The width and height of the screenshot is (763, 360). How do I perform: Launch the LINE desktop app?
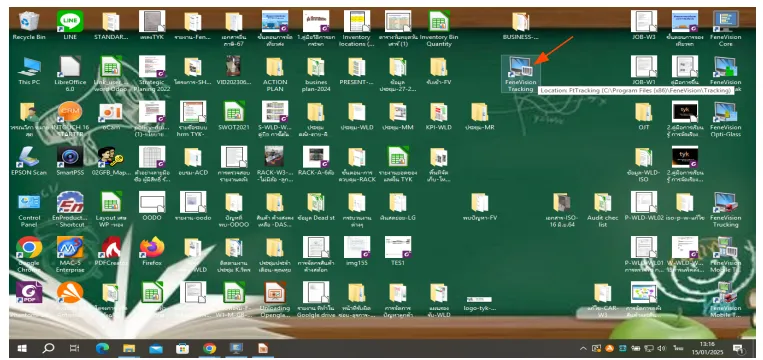[x=70, y=25]
